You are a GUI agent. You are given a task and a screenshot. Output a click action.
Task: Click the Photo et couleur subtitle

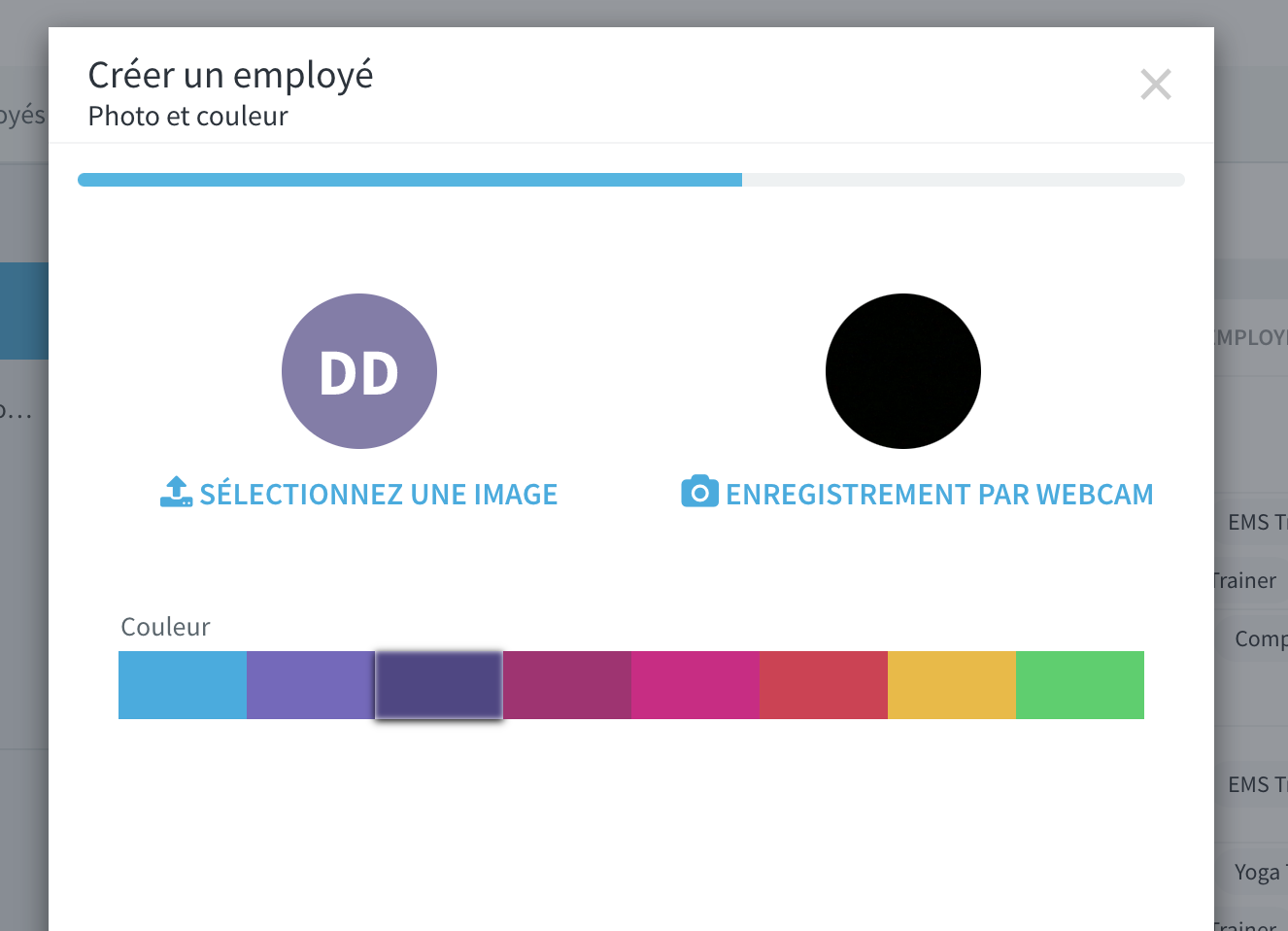[187, 117]
